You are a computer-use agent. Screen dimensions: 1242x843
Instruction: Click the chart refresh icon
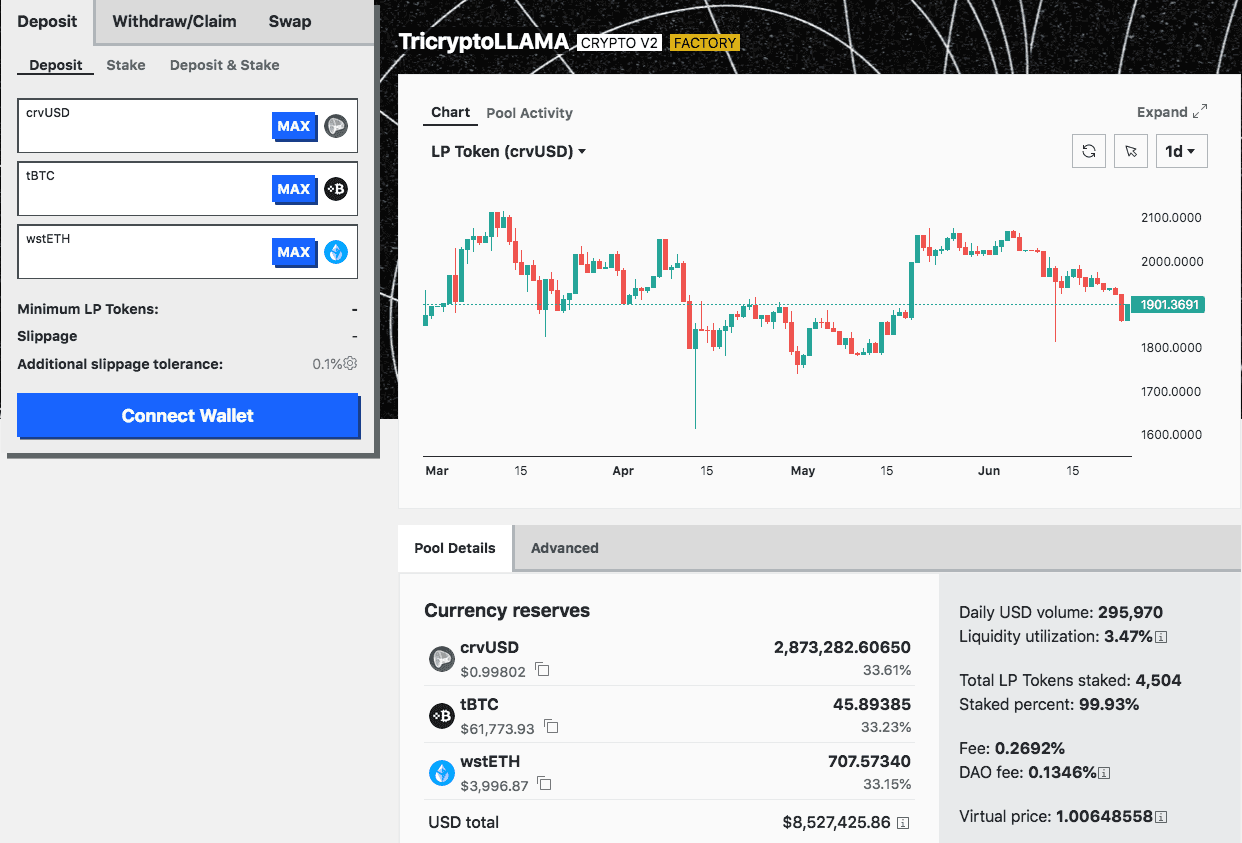1089,151
